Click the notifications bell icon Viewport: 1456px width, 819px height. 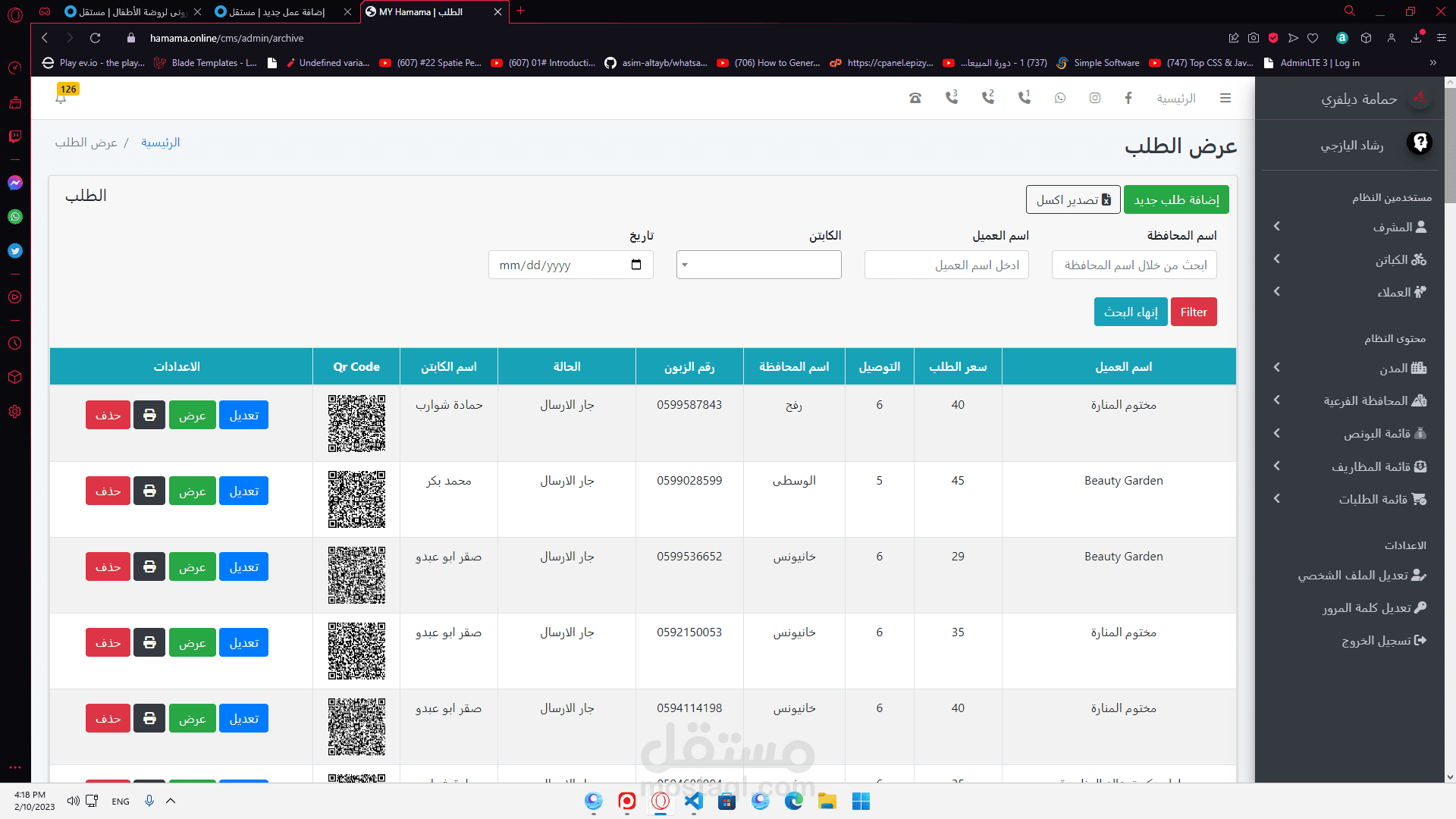click(61, 98)
